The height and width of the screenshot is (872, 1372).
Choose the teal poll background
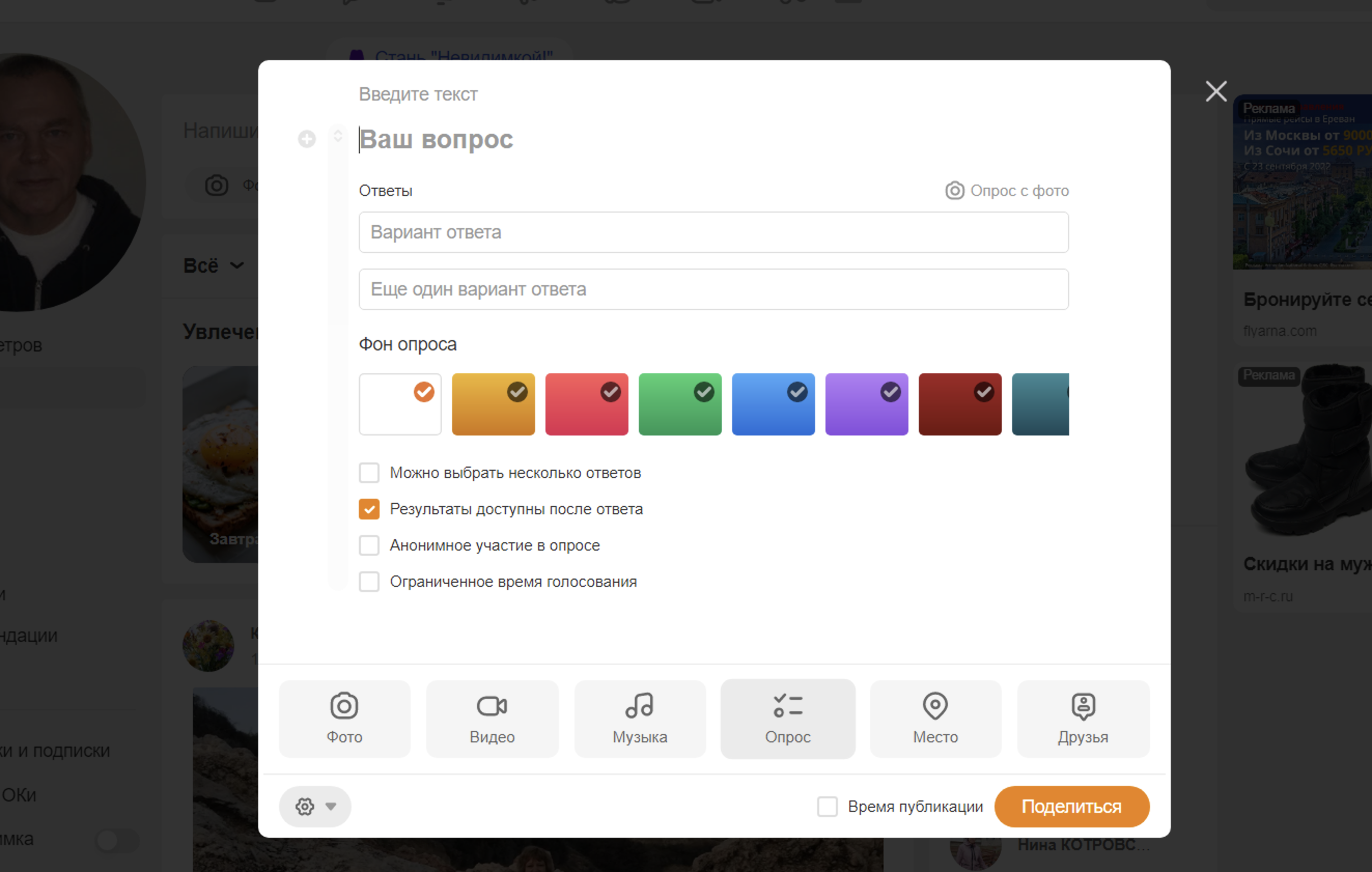[x=1040, y=404]
